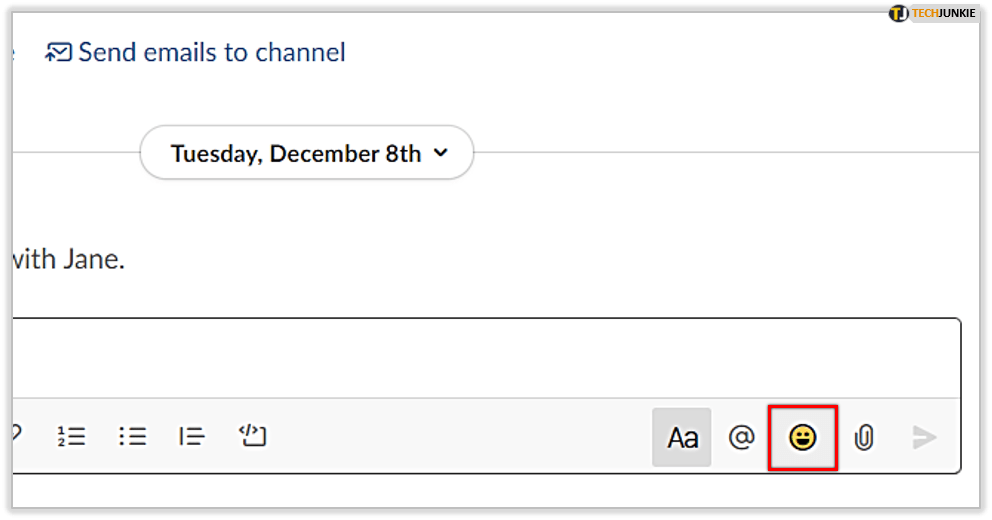Click the send message arrow icon
The width and height of the screenshot is (992, 520).
(925, 437)
